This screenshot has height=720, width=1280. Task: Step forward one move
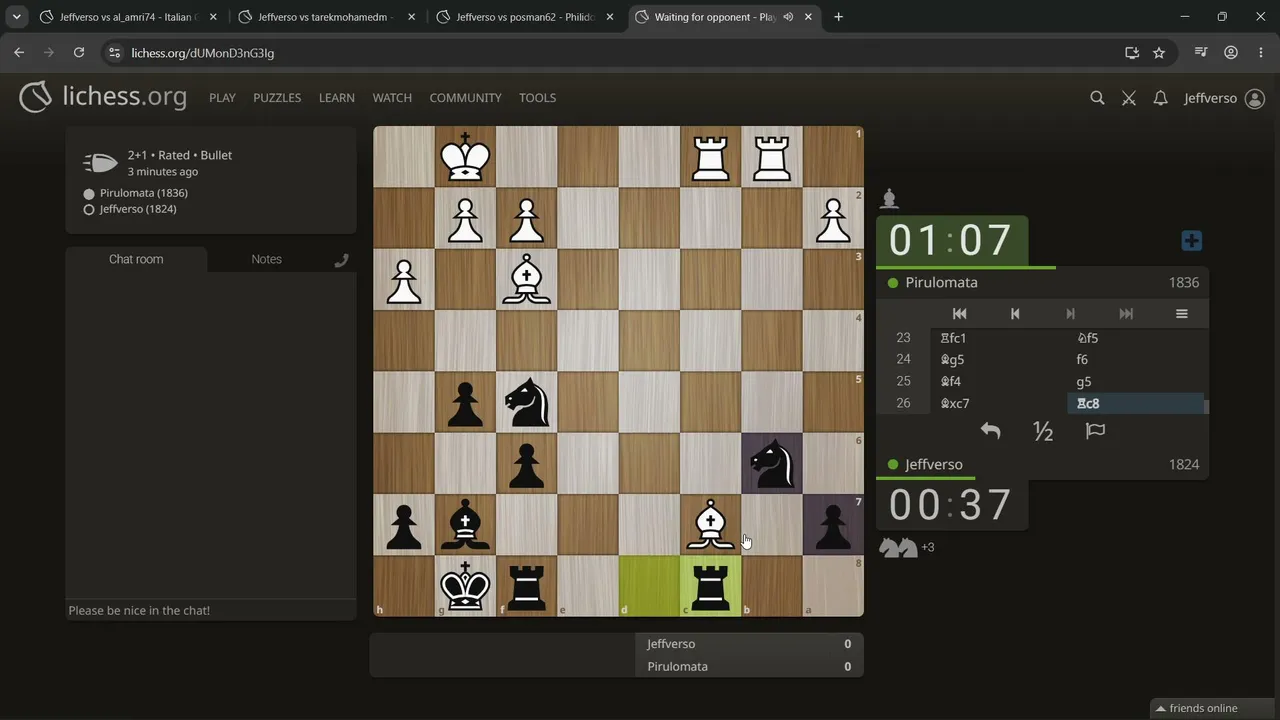[x=1070, y=314]
